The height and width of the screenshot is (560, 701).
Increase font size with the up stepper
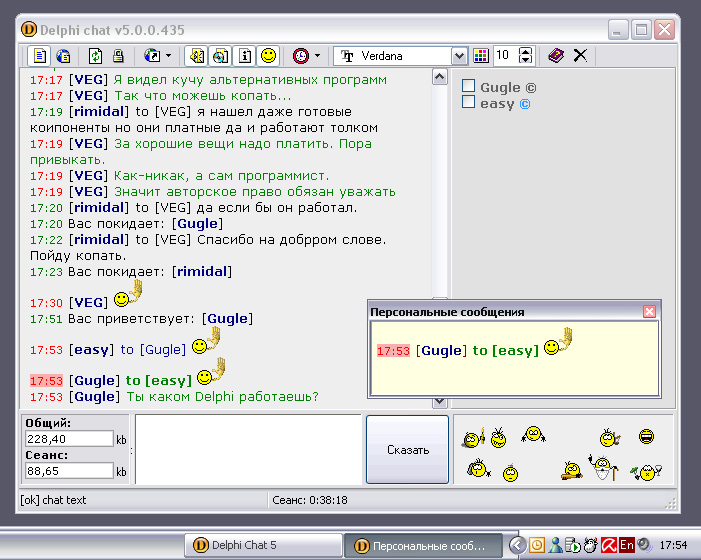point(526,51)
